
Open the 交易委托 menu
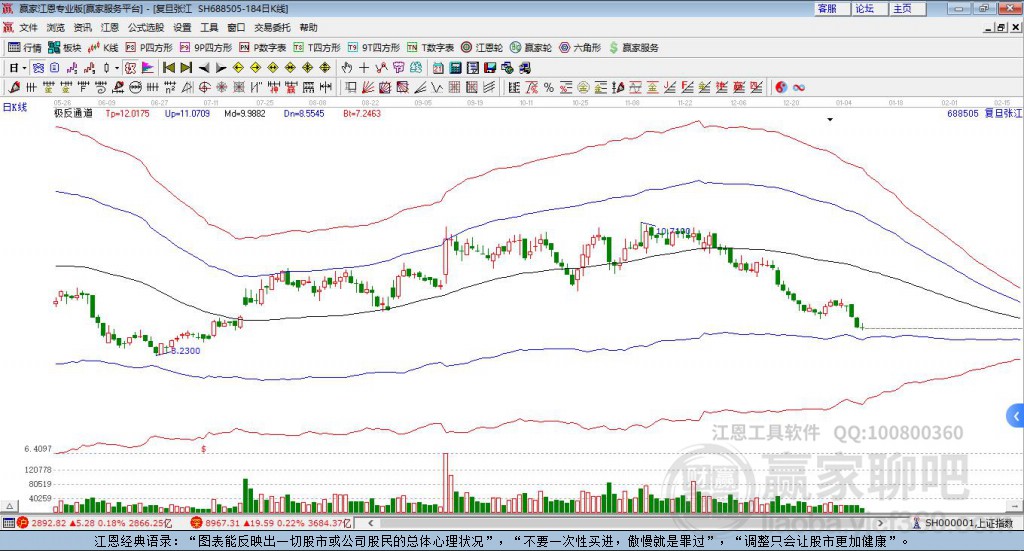(272, 27)
